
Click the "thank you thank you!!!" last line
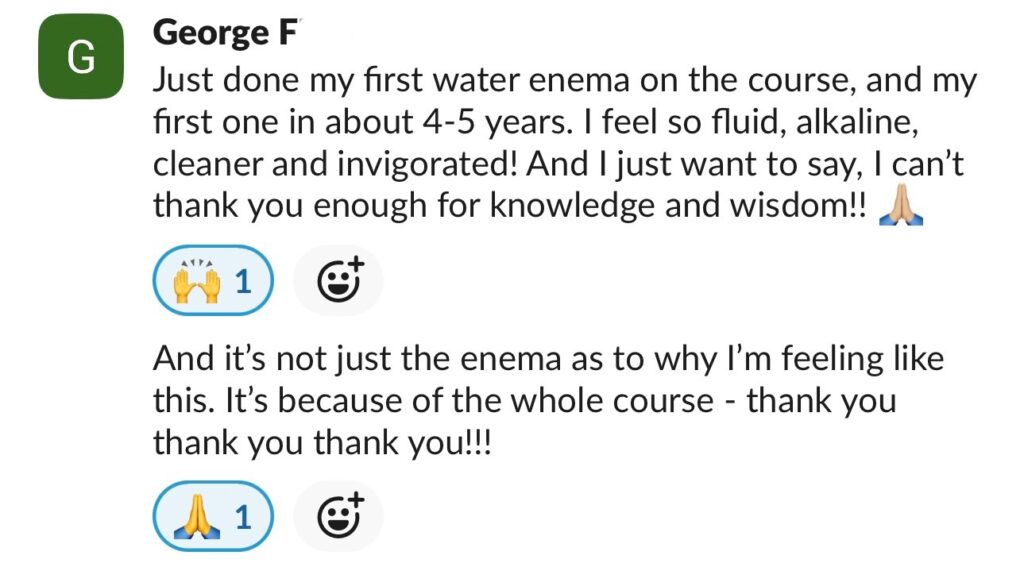[x=322, y=442]
